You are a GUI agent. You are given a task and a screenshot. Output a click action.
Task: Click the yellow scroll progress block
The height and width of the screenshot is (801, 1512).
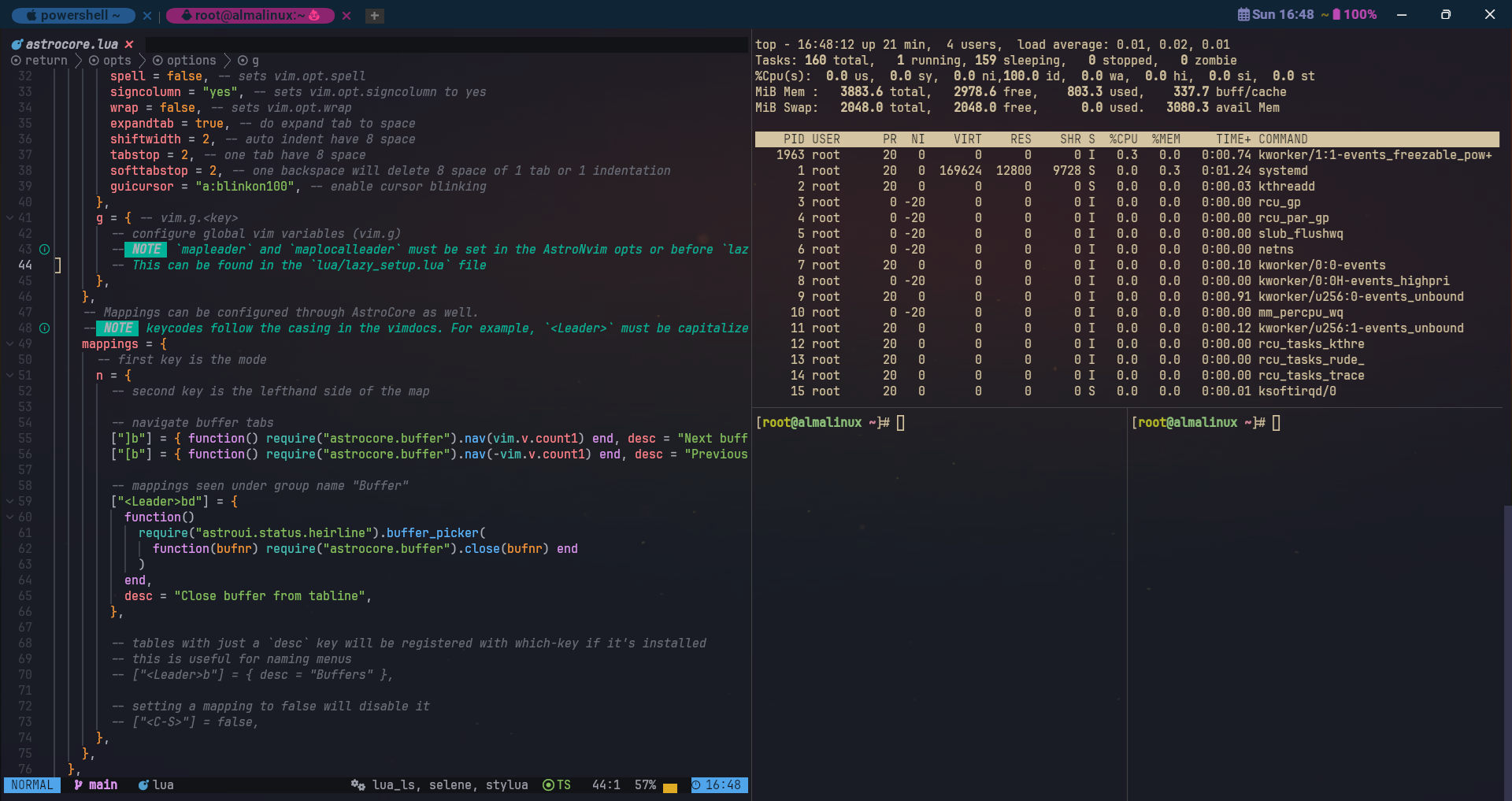(670, 788)
